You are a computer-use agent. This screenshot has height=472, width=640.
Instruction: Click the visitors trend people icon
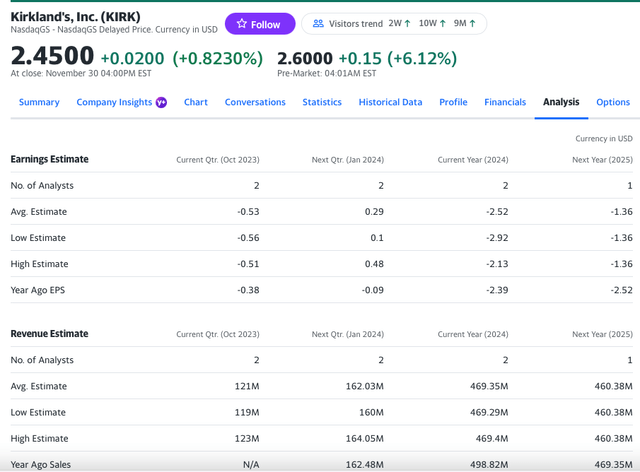click(x=318, y=24)
